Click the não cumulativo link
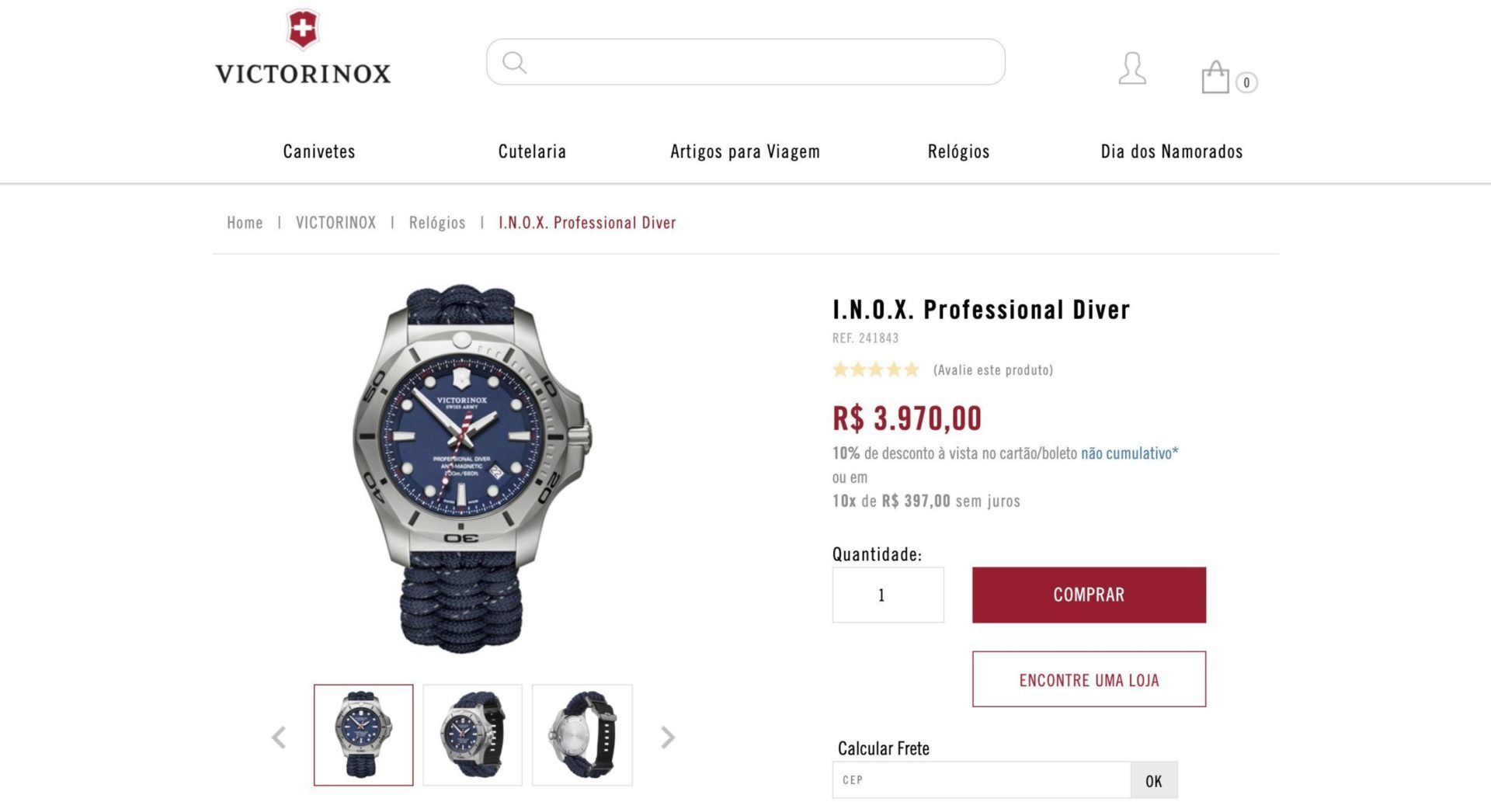Viewport: 1491px width, 812px height. 1129,453
